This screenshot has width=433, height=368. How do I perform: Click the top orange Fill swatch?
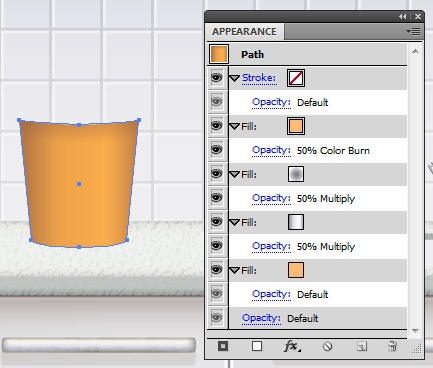pyautogui.click(x=296, y=126)
